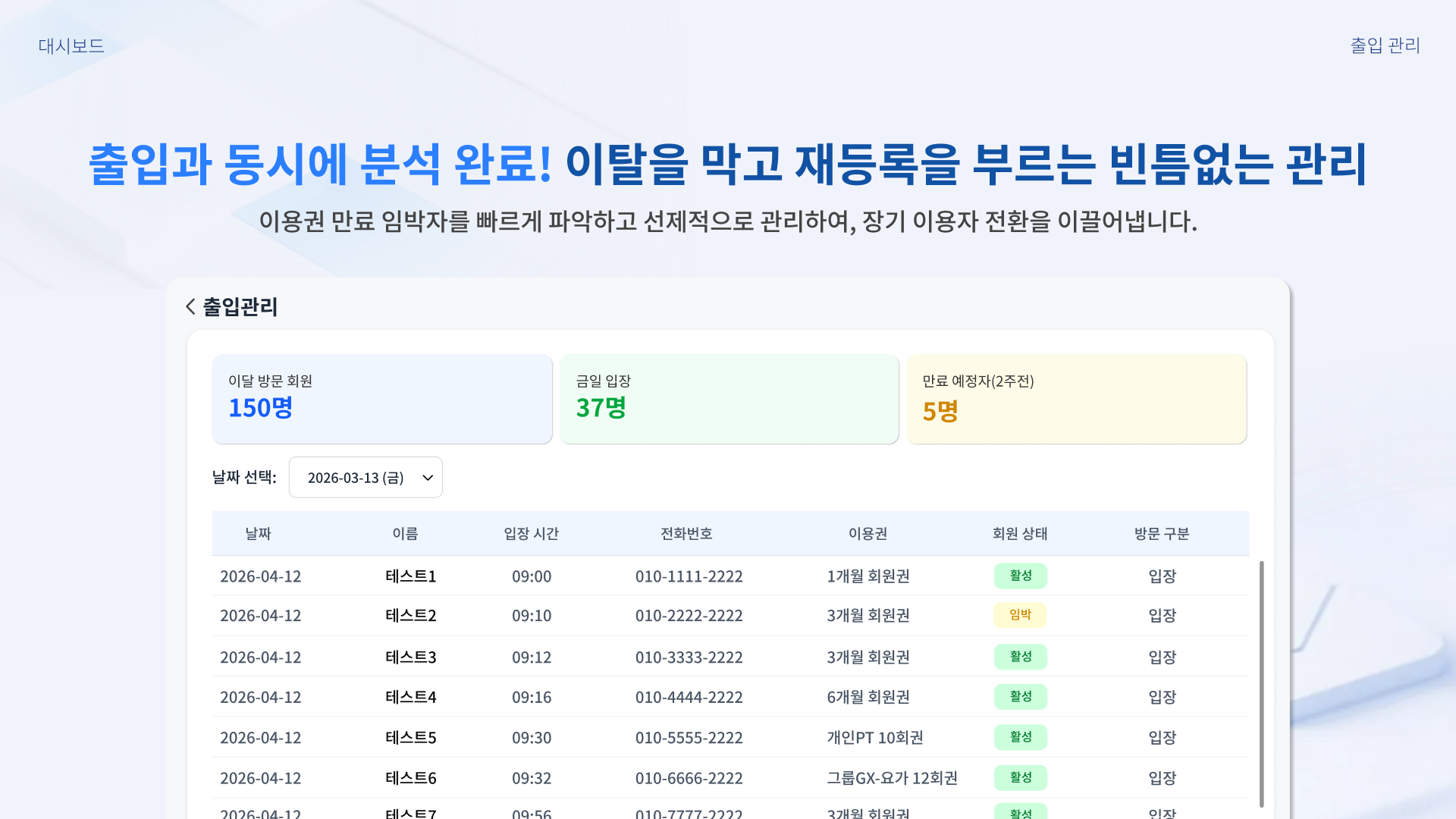Click the 이름 column header
The height and width of the screenshot is (819, 1456).
(x=405, y=534)
